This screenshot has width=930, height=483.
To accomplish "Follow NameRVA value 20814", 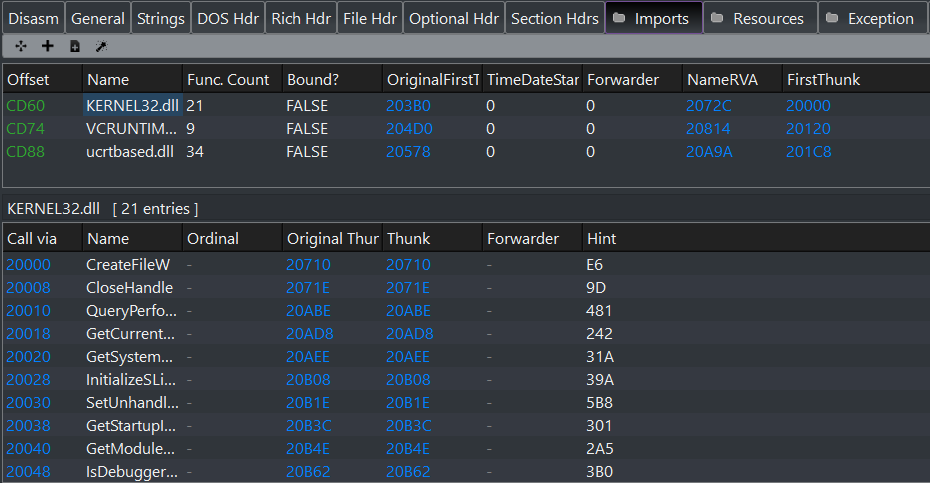I will 708,129.
